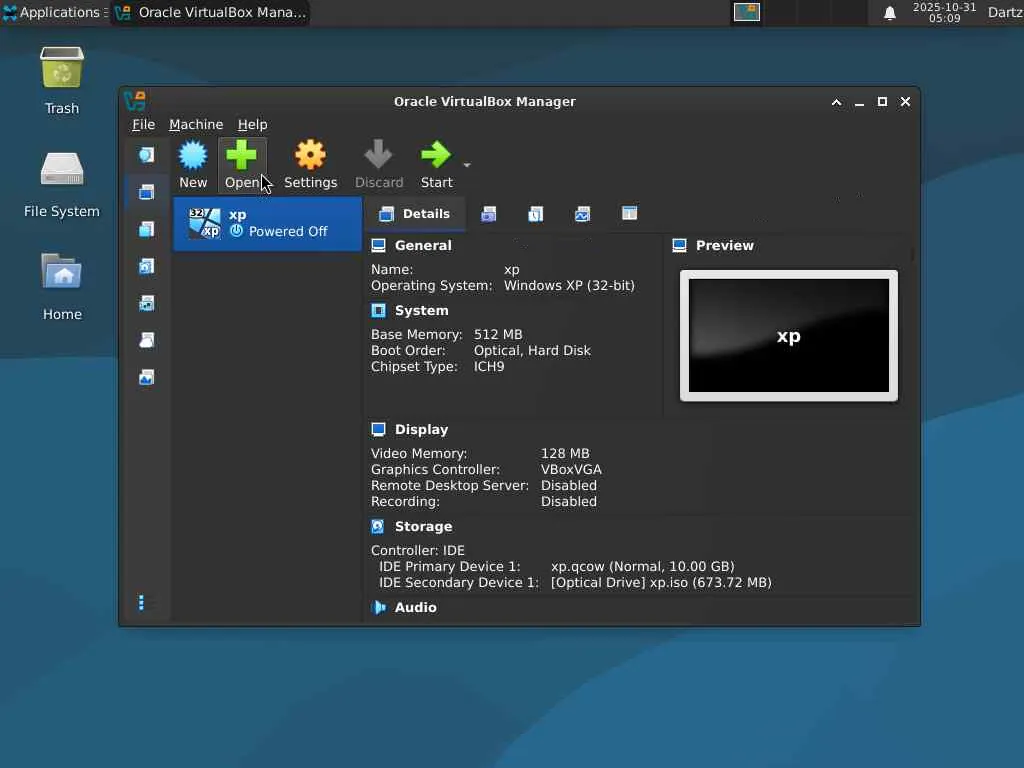Click the Preview monitor icon
This screenshot has height=768, width=1024.
coord(679,246)
